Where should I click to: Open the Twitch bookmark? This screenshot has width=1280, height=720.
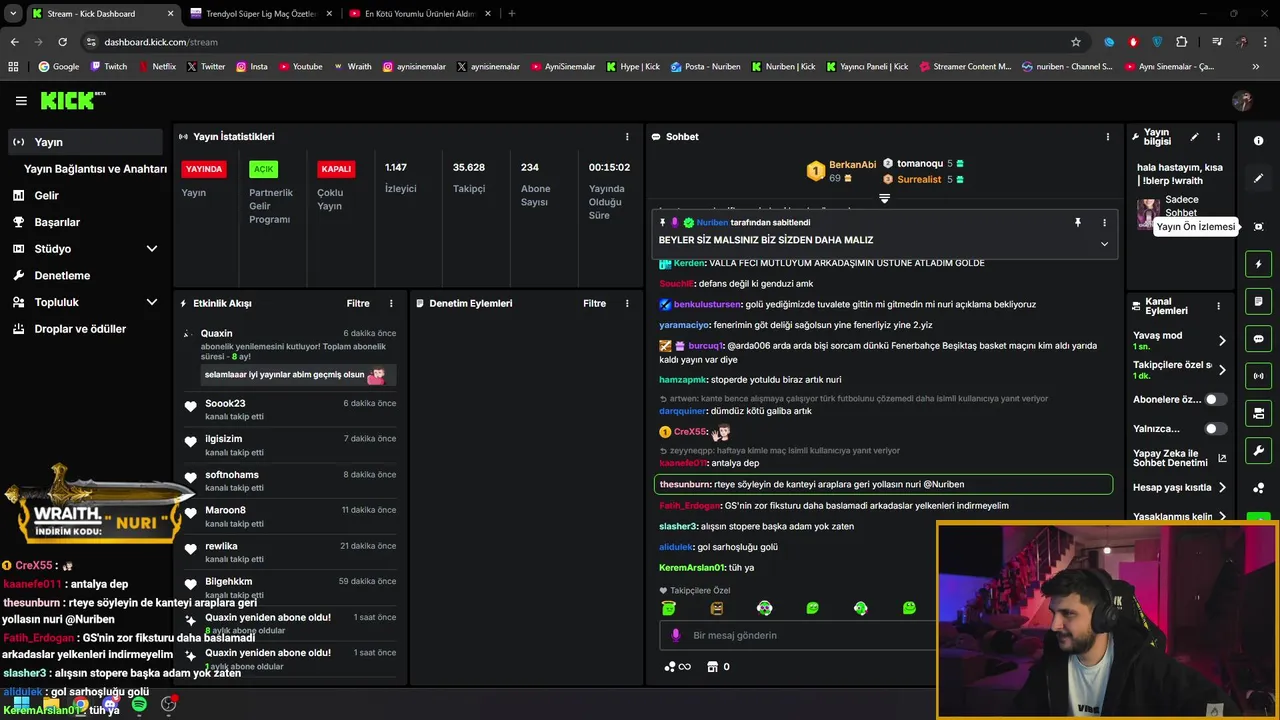point(109,67)
